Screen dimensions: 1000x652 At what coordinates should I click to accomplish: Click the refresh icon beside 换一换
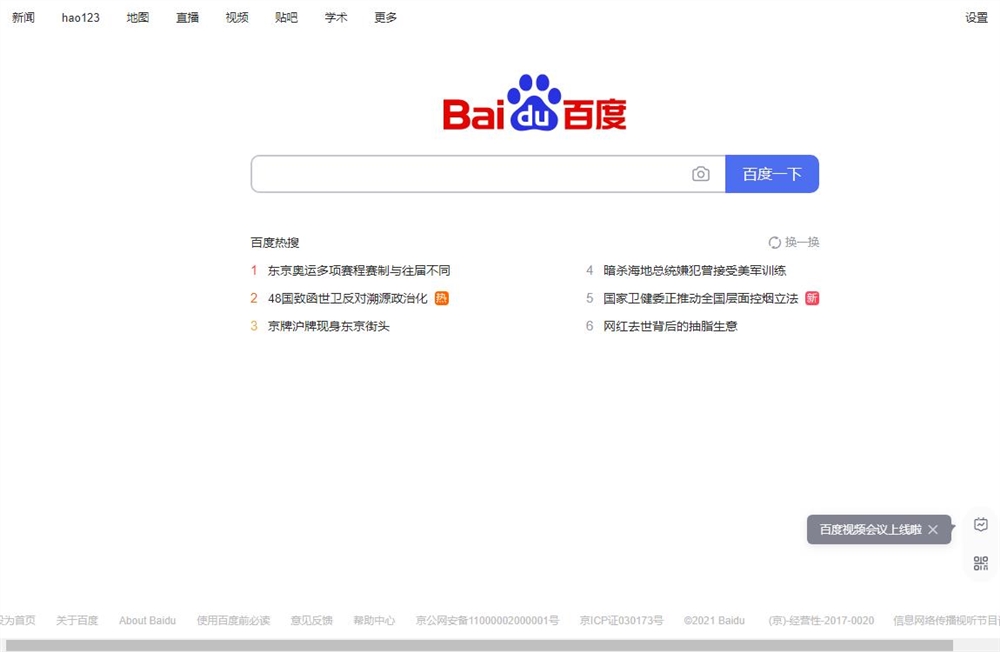tap(774, 242)
